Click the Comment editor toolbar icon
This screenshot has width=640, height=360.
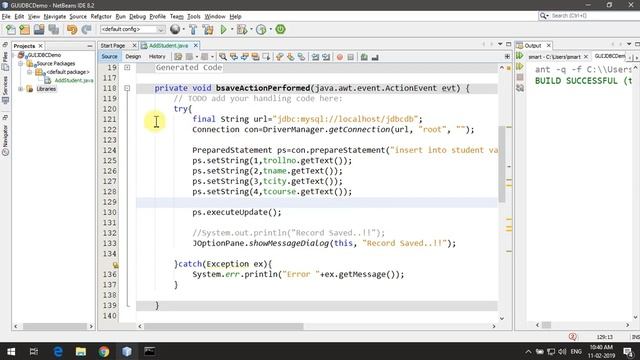coord(364,57)
